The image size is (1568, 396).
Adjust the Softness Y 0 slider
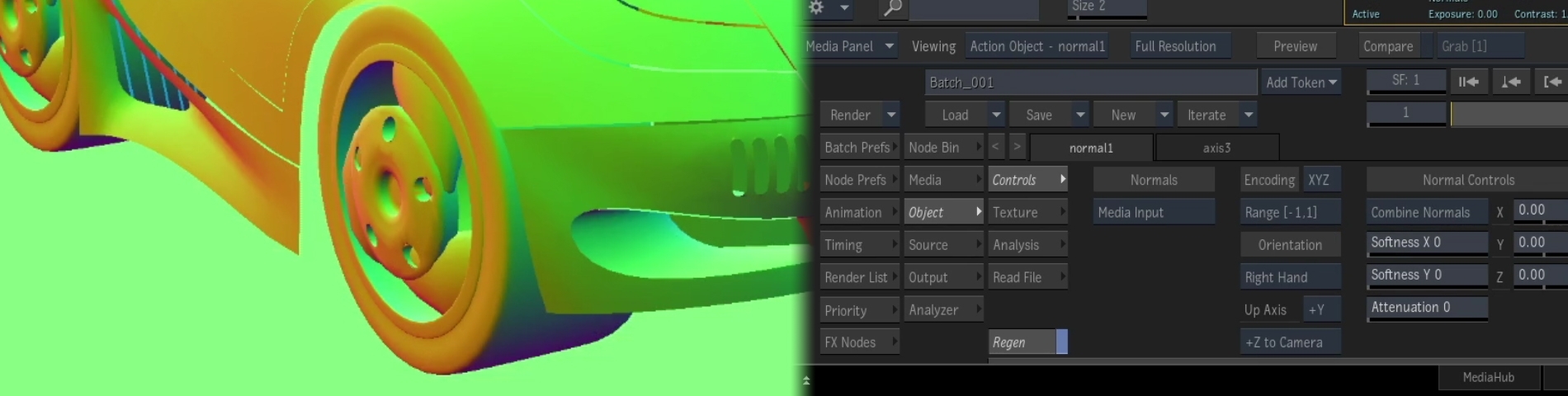[1427, 276]
